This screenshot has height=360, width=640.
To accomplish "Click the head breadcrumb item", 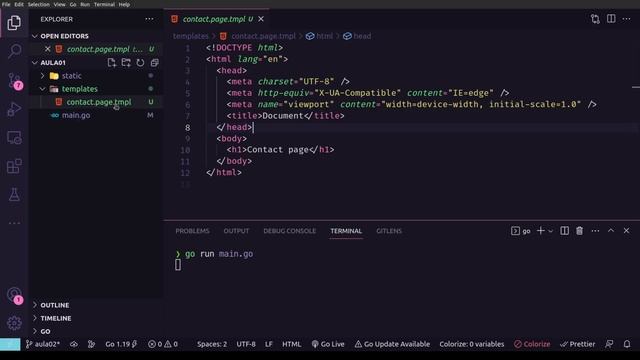I will 357,36.
